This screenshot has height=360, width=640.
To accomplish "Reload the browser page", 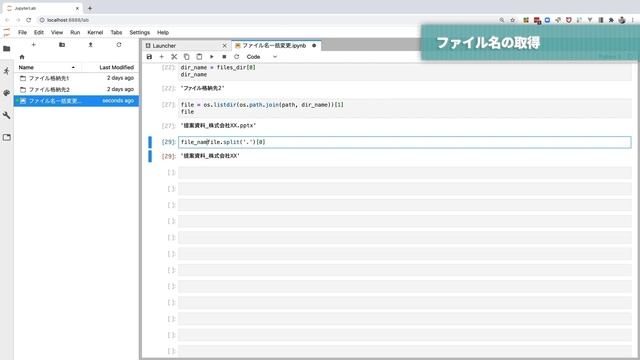I will (x=29, y=20).
